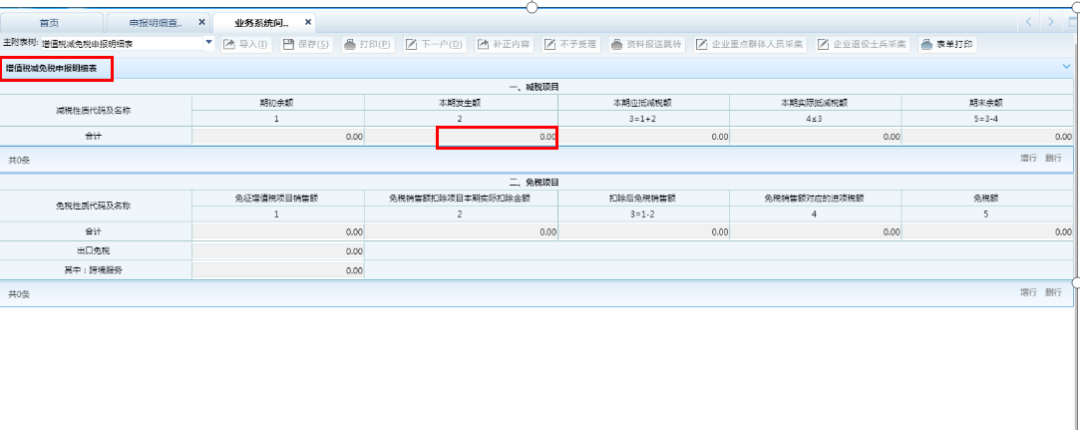Click the 其中：跨境服务 row label

[x=96, y=271]
